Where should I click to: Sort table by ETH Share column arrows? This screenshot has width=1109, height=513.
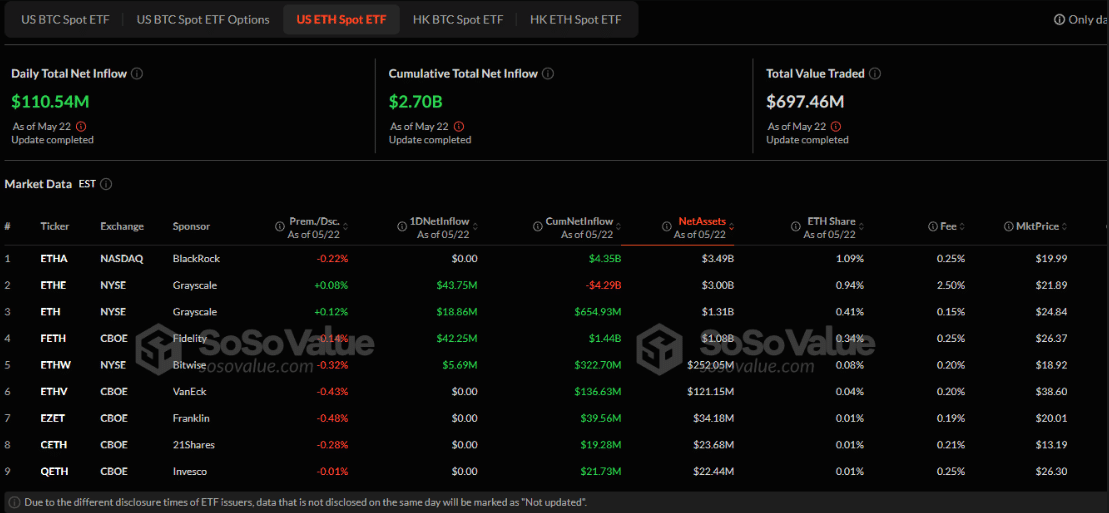(861, 227)
